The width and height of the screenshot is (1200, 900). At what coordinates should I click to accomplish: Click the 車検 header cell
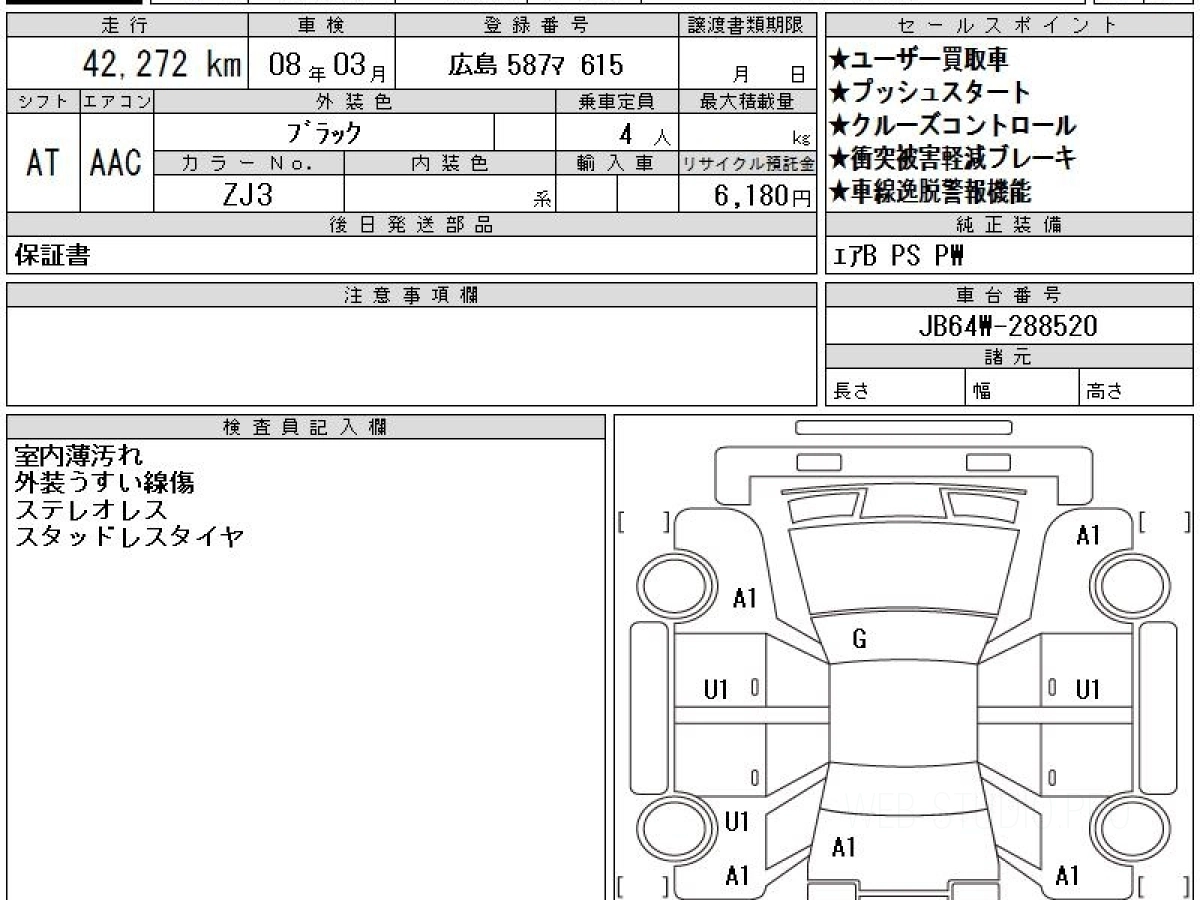click(321, 26)
